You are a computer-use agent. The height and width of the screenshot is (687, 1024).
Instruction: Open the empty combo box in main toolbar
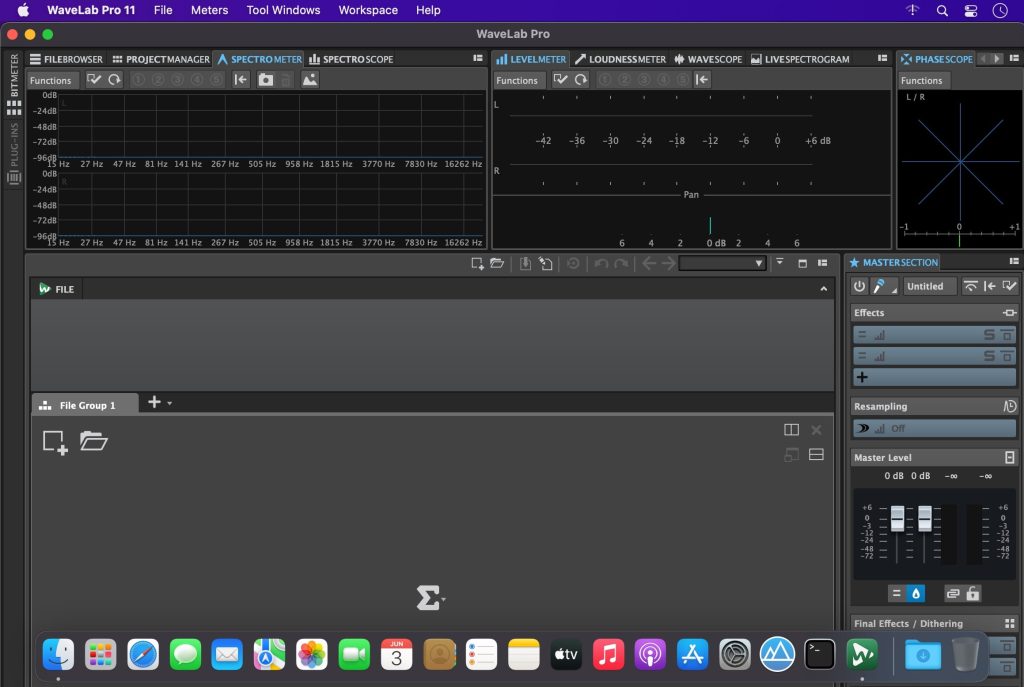(x=722, y=263)
